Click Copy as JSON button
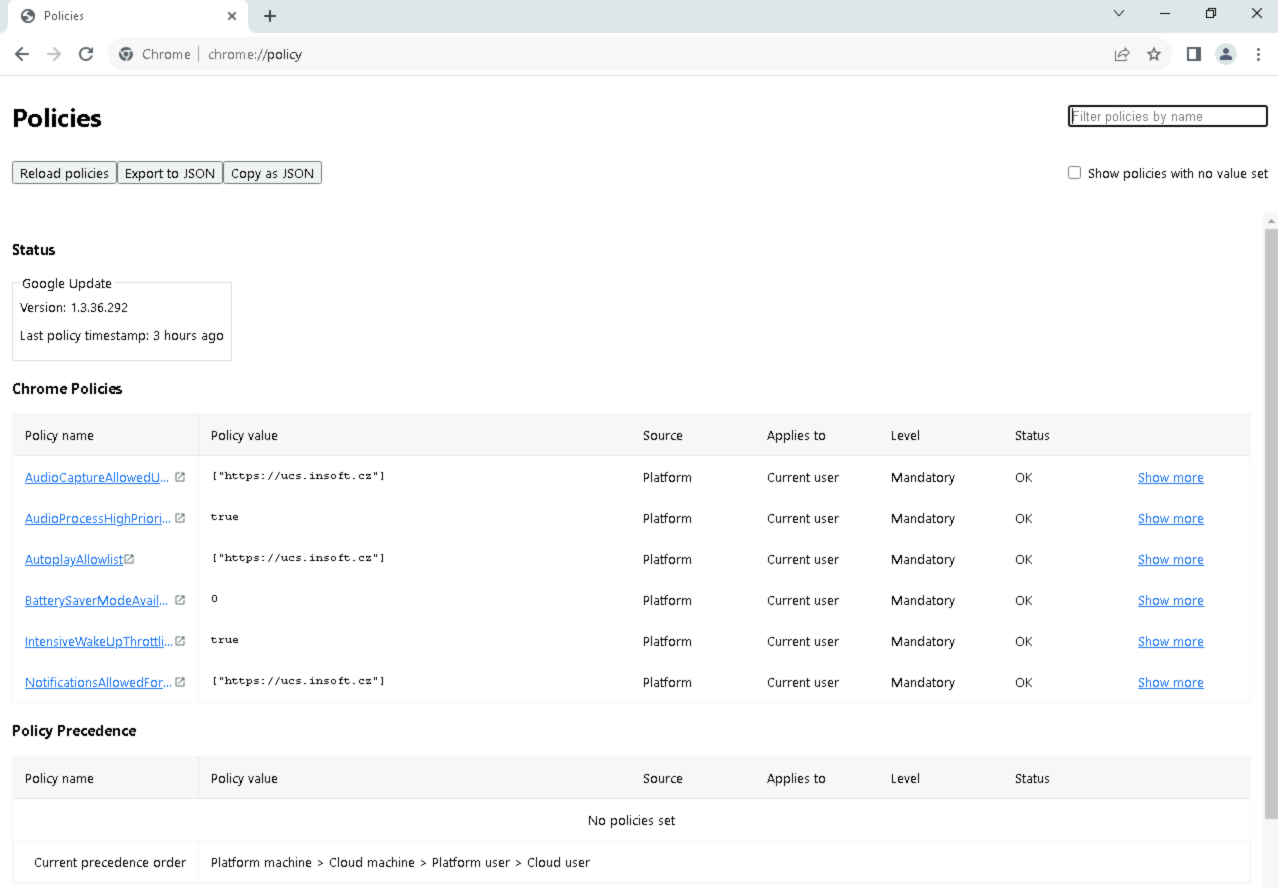 pyautogui.click(x=272, y=173)
